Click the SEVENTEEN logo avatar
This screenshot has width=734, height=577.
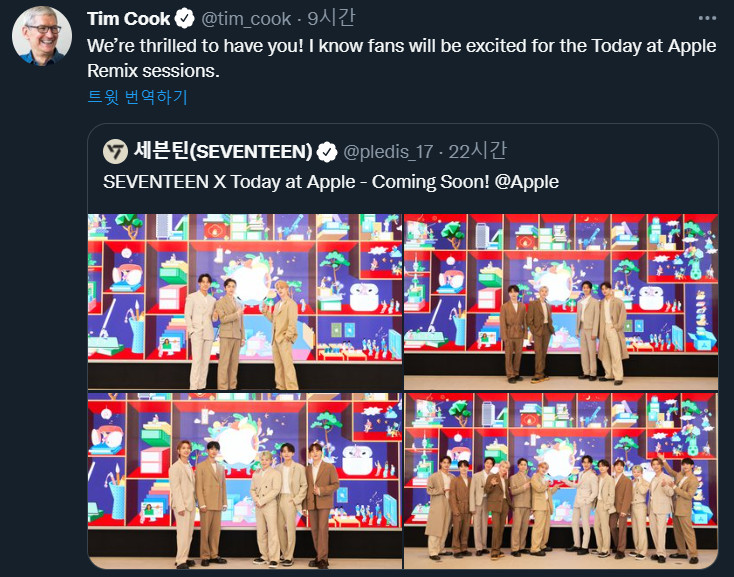(115, 151)
